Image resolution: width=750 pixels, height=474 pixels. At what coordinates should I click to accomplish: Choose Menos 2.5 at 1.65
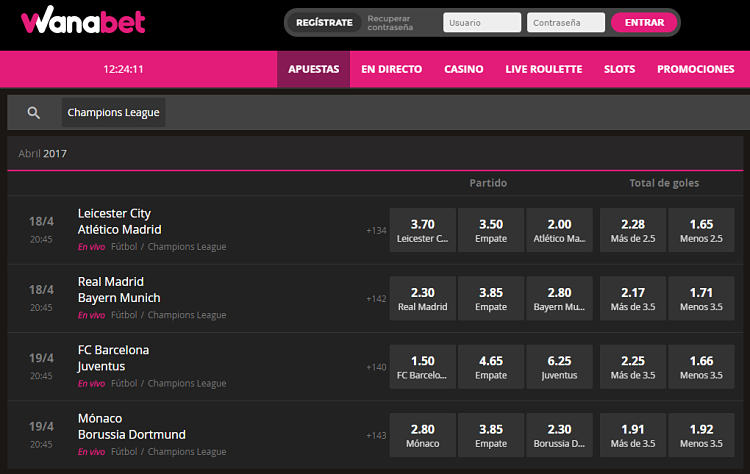point(701,230)
